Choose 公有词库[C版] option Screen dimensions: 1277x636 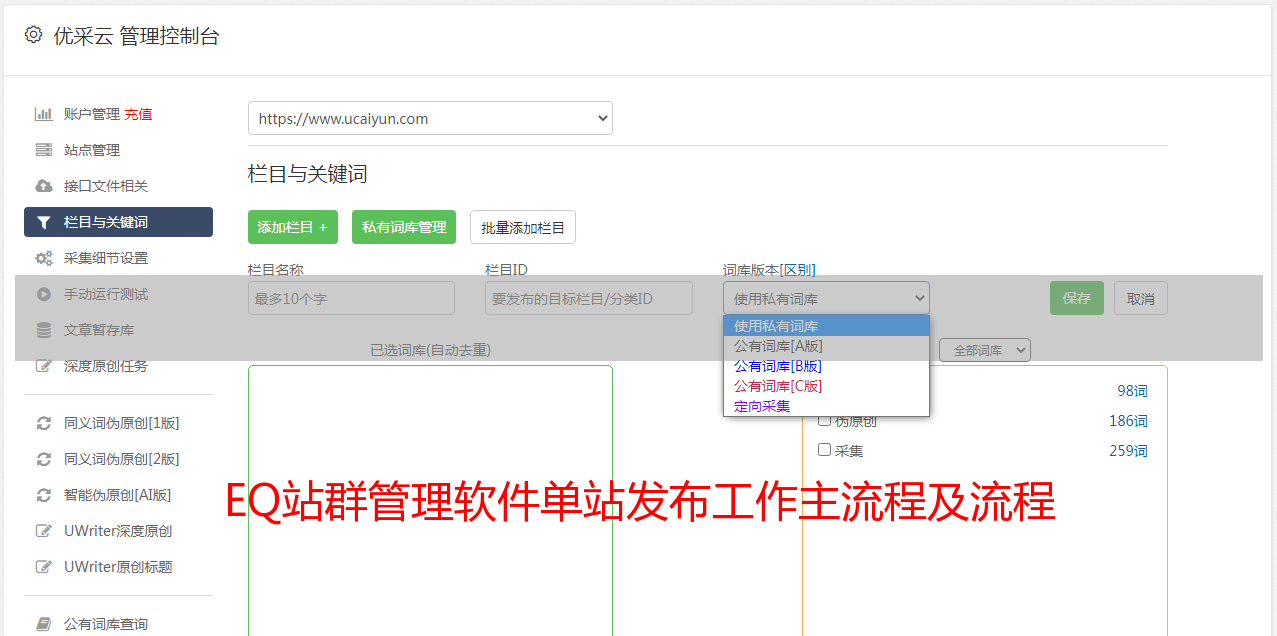(826, 386)
